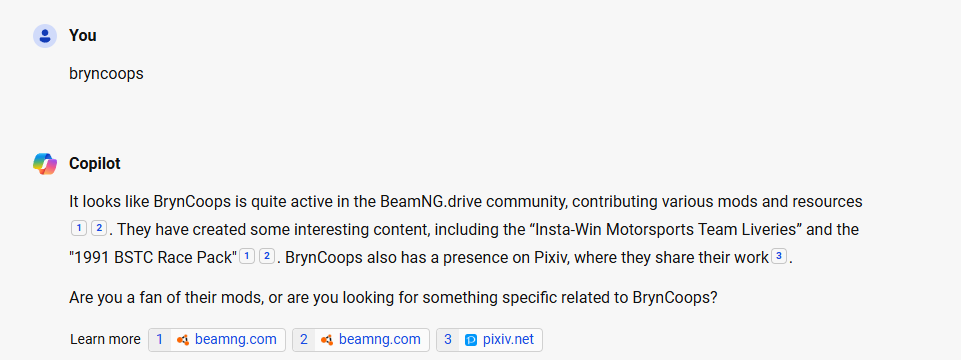Open citation 3 after "share their work"
961x360 pixels.
(x=778, y=256)
